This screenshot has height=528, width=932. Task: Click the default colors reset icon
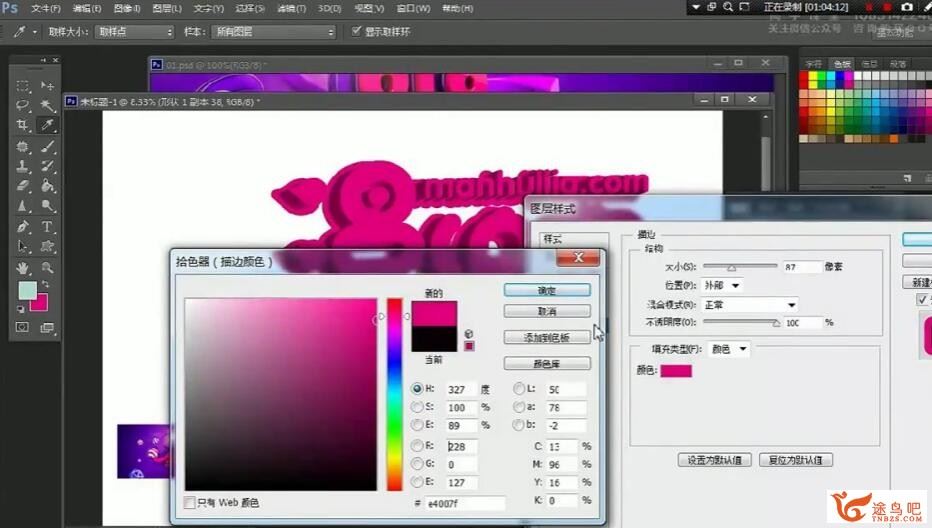point(20,309)
